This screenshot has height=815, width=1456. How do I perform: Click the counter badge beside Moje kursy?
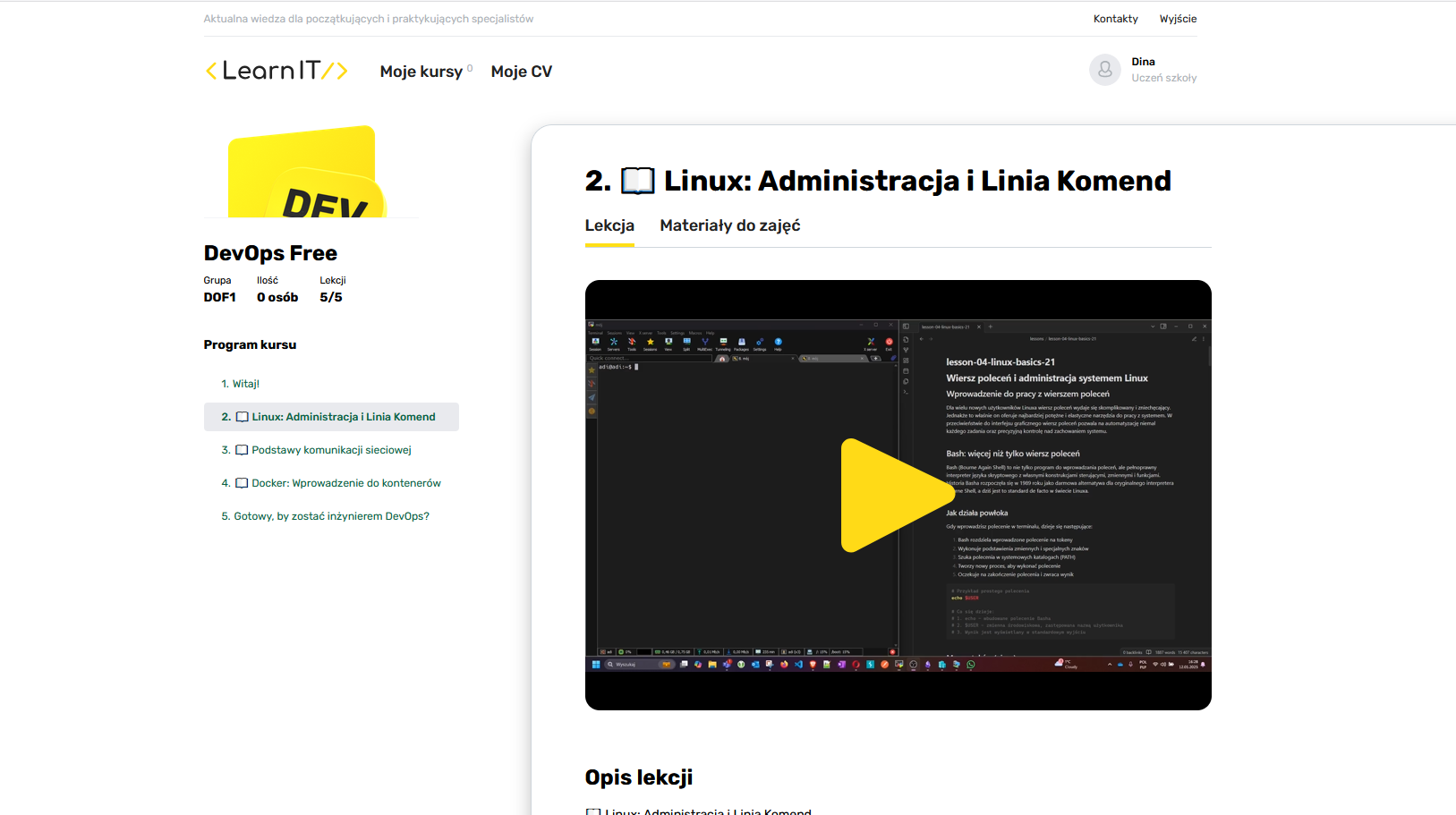pyautogui.click(x=470, y=68)
